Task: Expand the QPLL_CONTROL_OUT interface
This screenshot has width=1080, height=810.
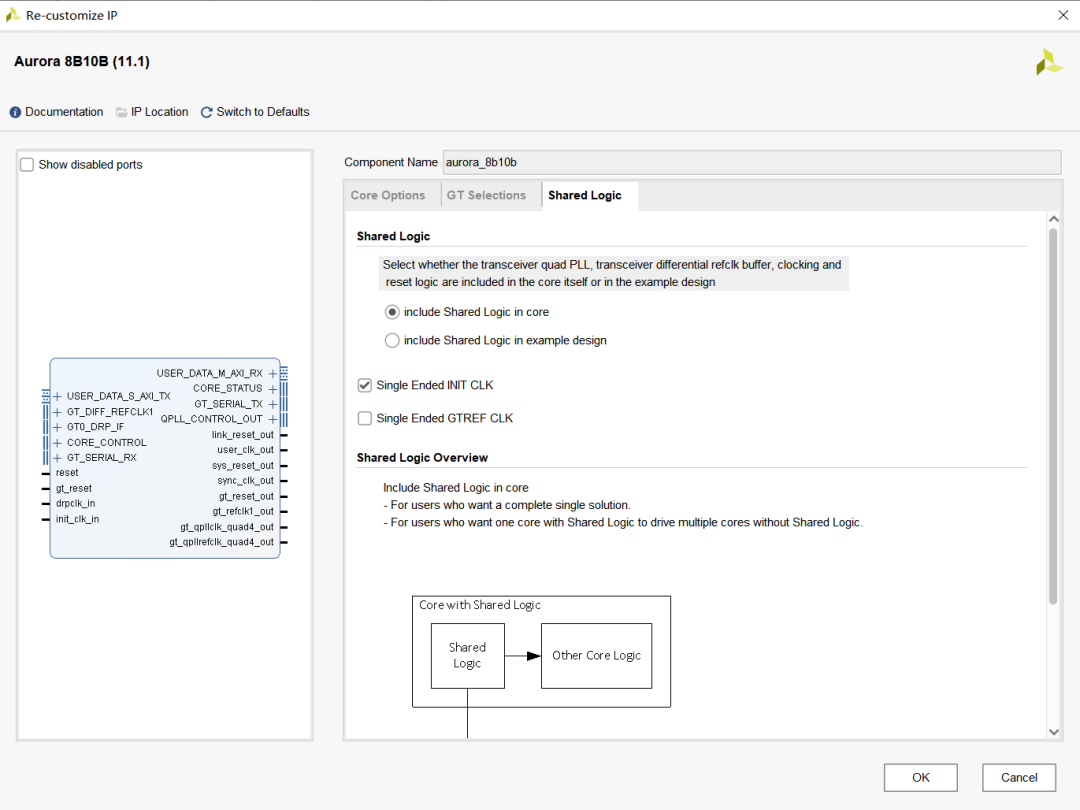Action: tap(273, 419)
